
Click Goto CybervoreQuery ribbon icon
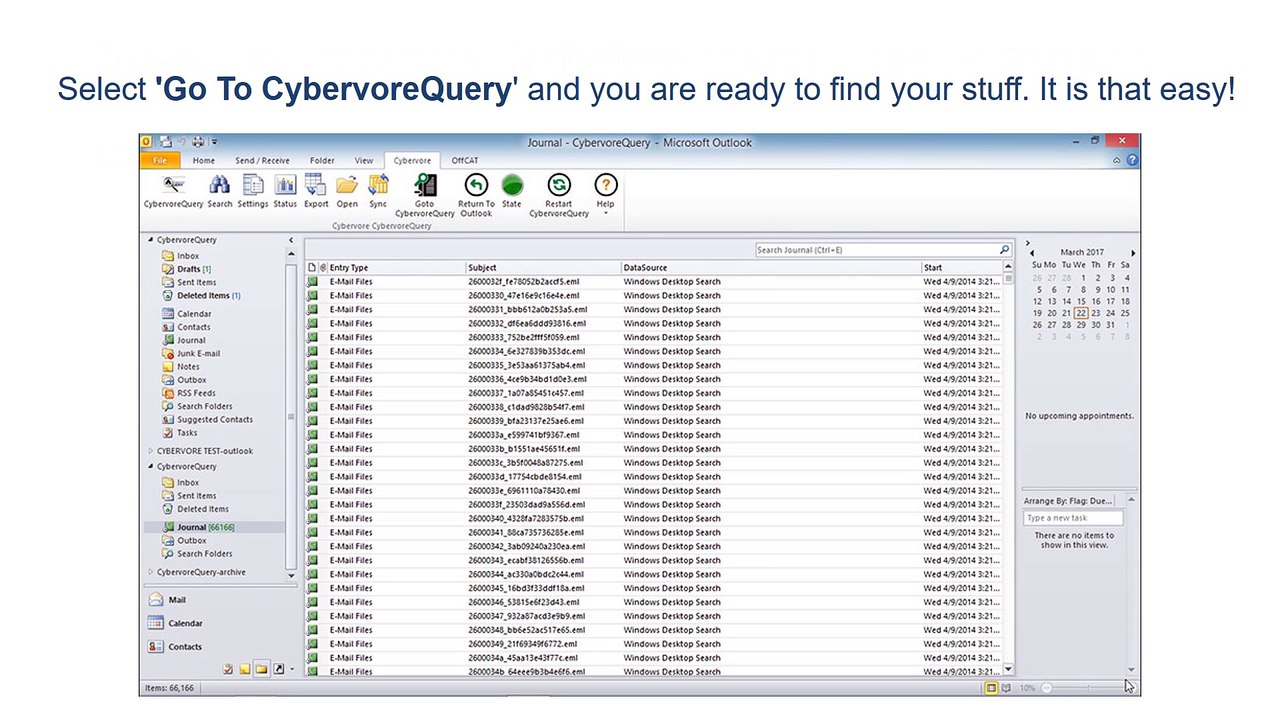point(425,185)
